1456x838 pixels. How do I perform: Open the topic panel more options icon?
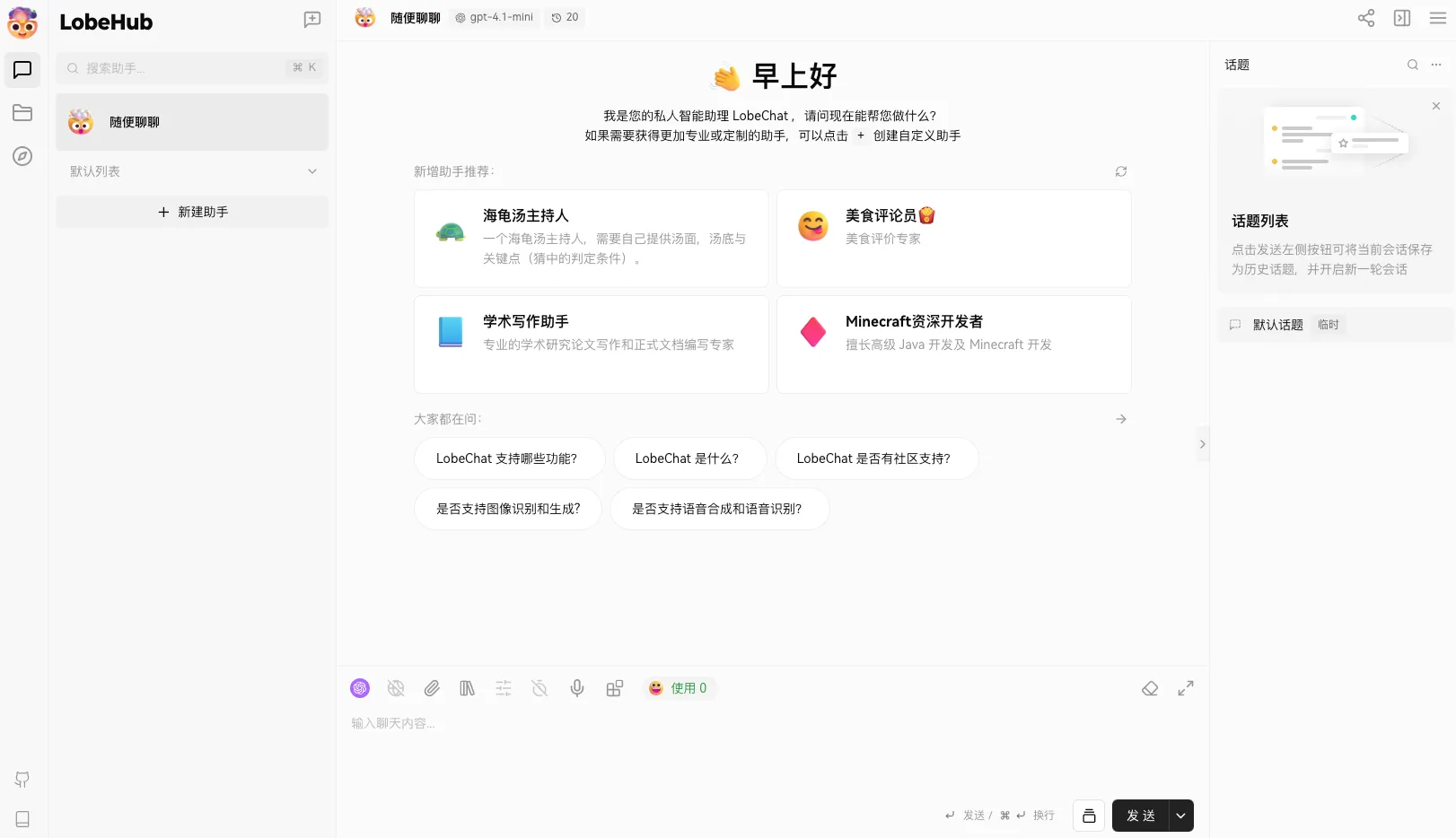(x=1436, y=65)
